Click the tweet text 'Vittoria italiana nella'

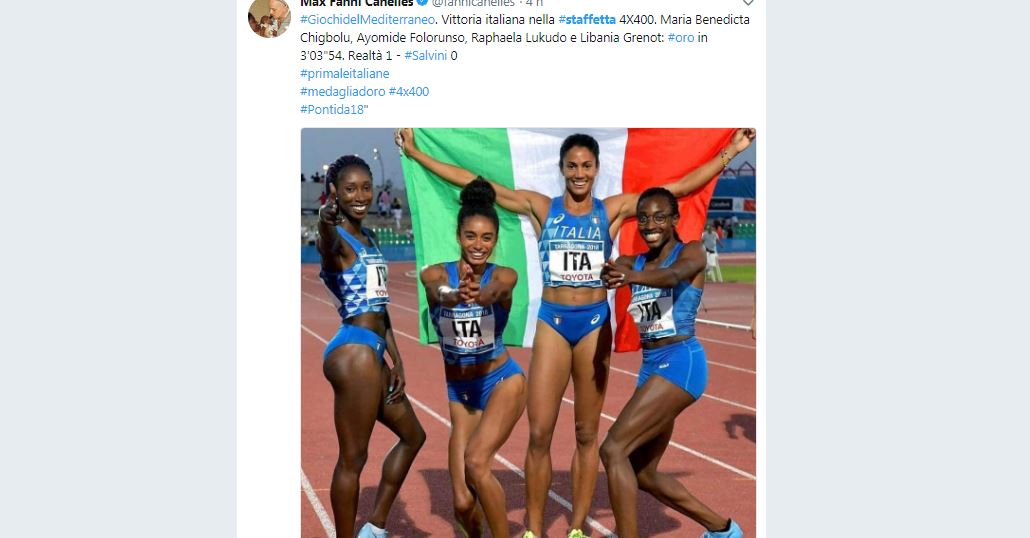coord(498,20)
